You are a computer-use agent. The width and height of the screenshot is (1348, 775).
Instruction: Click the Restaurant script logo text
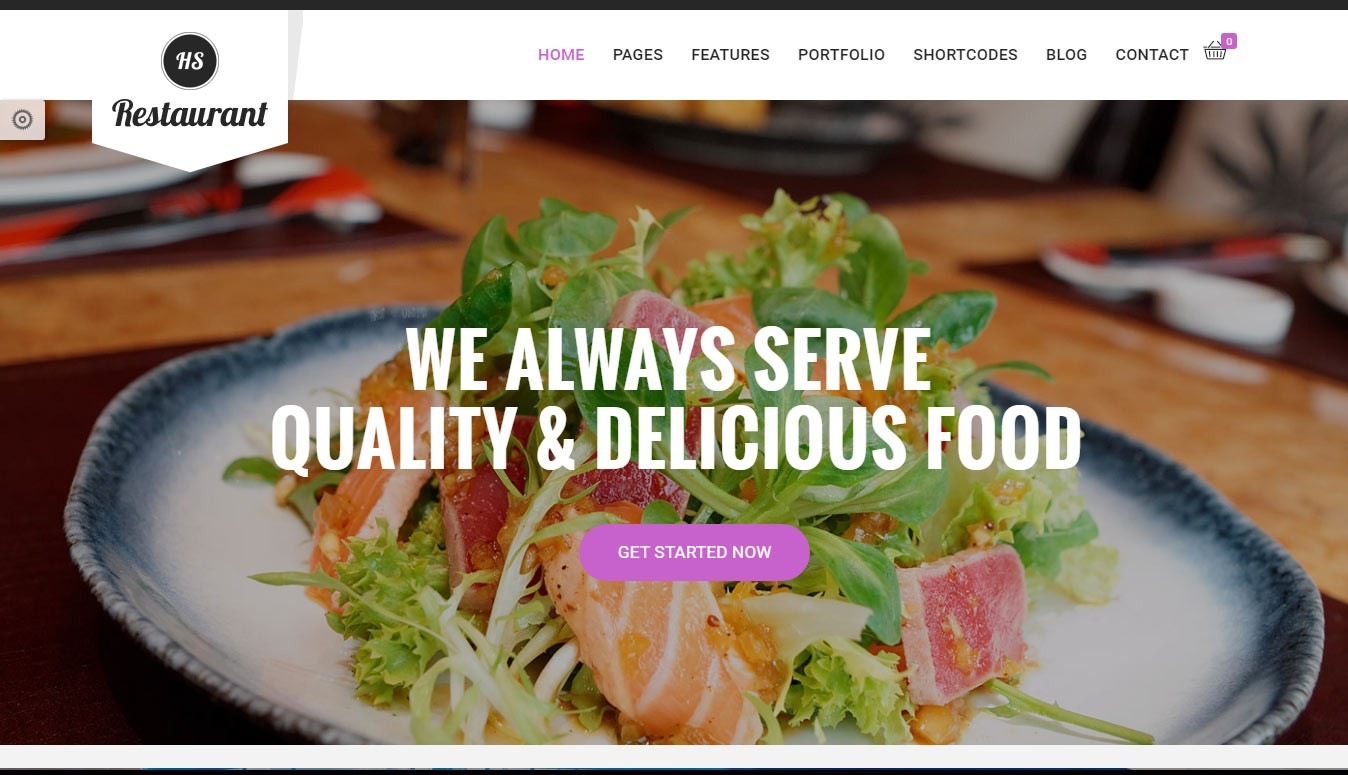pos(190,115)
